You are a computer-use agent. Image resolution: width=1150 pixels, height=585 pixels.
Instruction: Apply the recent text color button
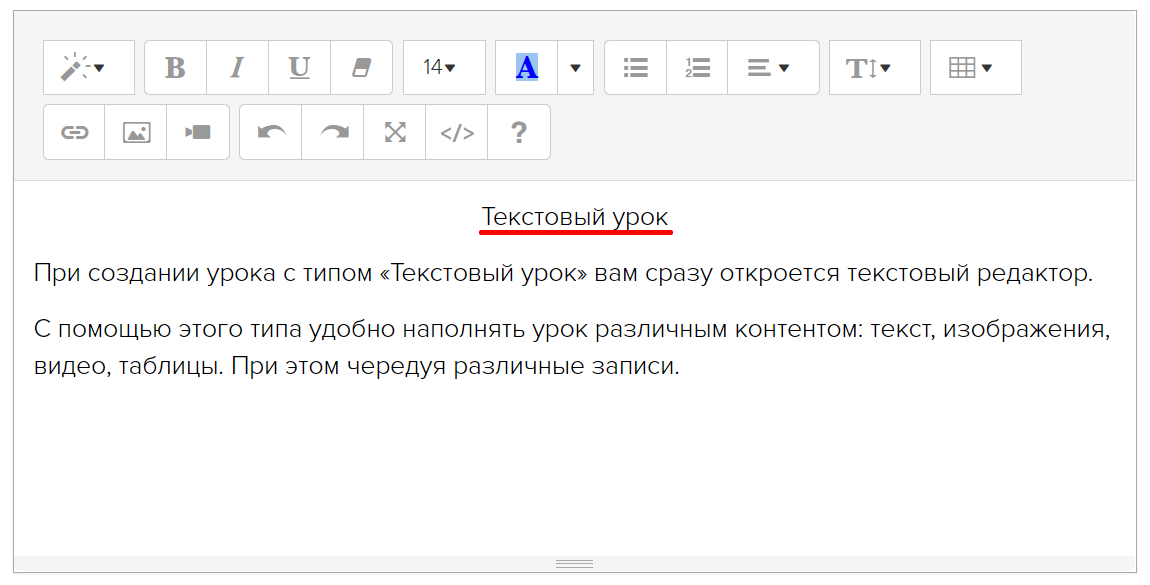(527, 68)
